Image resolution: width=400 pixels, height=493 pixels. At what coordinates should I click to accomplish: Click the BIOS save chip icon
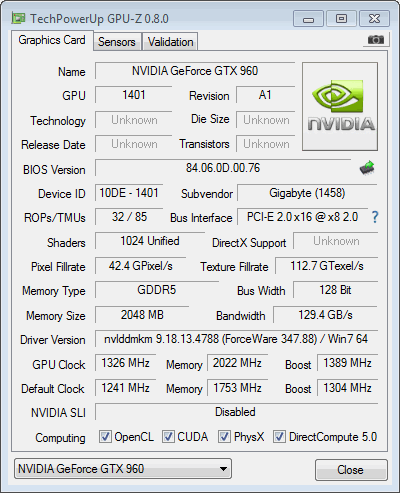tap(367, 168)
